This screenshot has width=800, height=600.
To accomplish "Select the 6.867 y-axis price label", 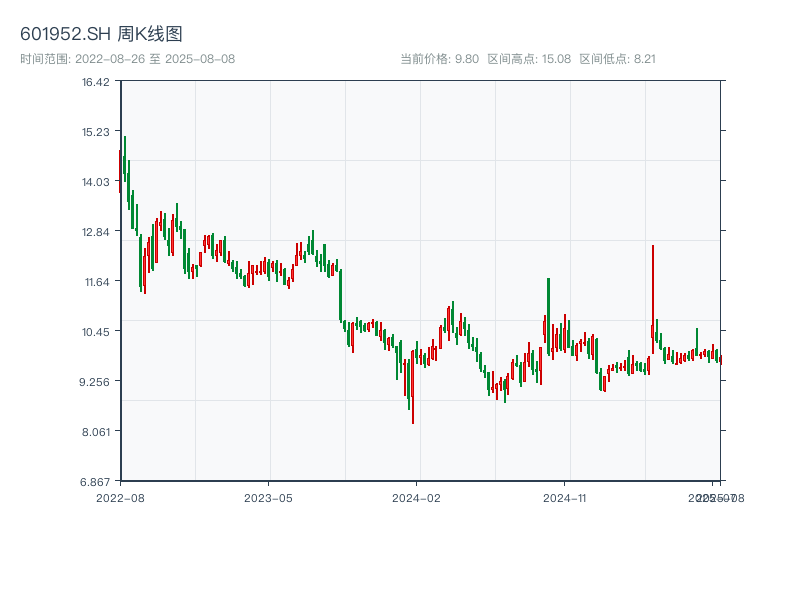I will click(96, 481).
